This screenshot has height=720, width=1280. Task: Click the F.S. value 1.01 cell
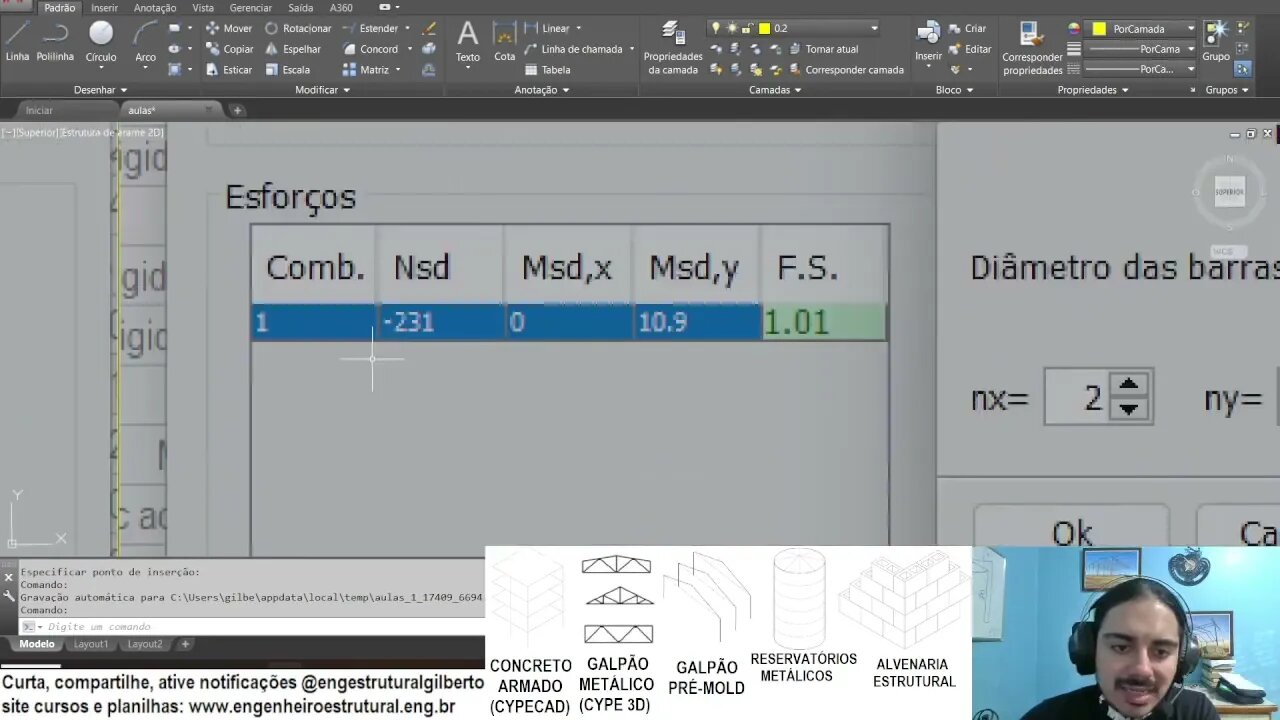(x=824, y=322)
